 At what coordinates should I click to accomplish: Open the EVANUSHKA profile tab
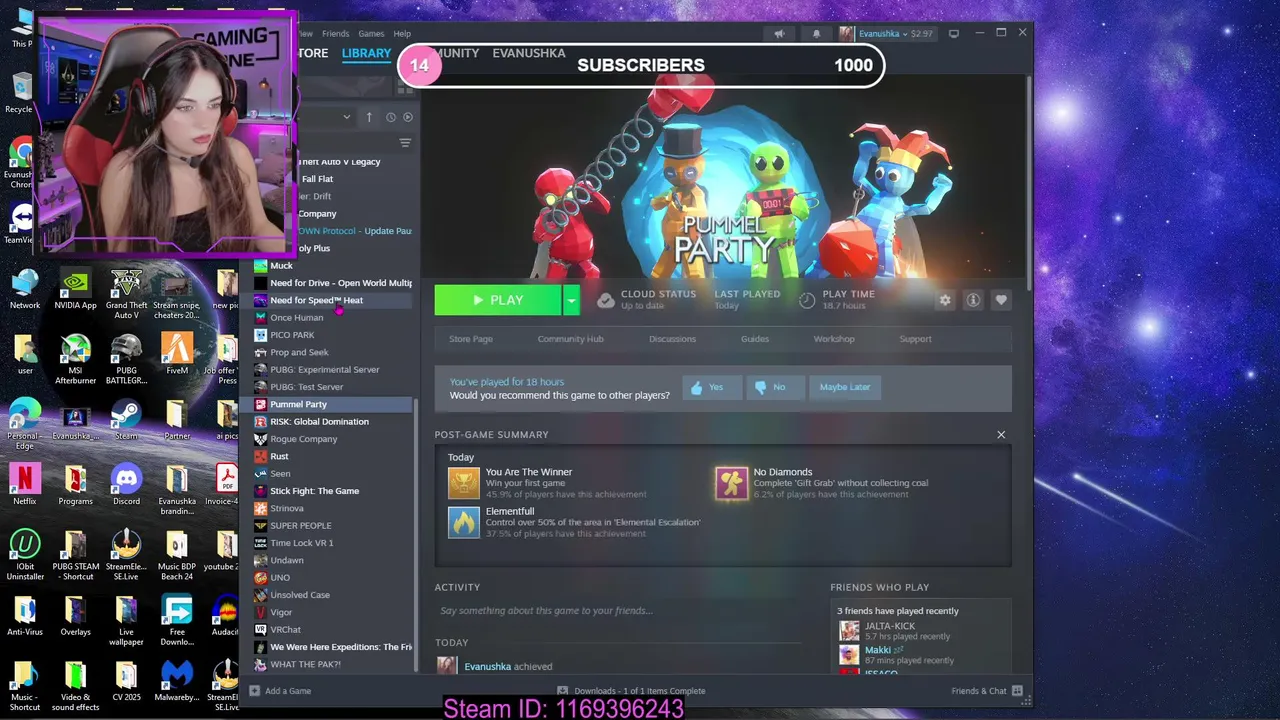pos(528,53)
